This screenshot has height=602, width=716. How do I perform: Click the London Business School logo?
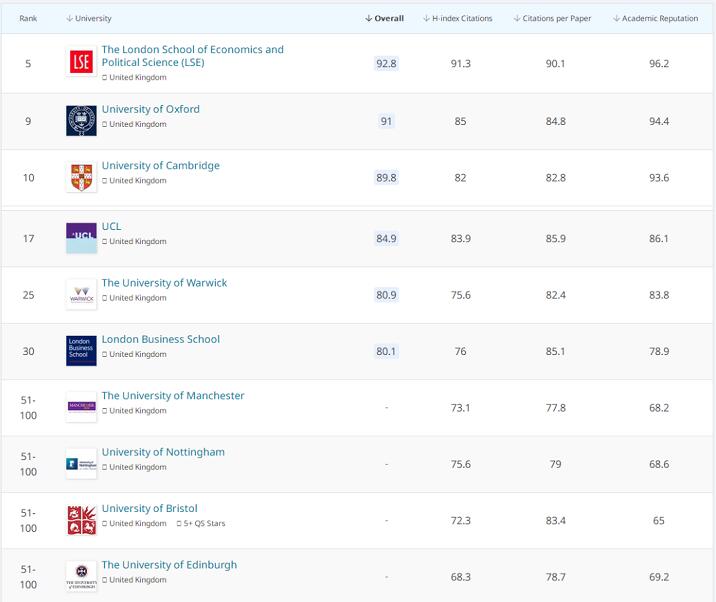[81, 347]
